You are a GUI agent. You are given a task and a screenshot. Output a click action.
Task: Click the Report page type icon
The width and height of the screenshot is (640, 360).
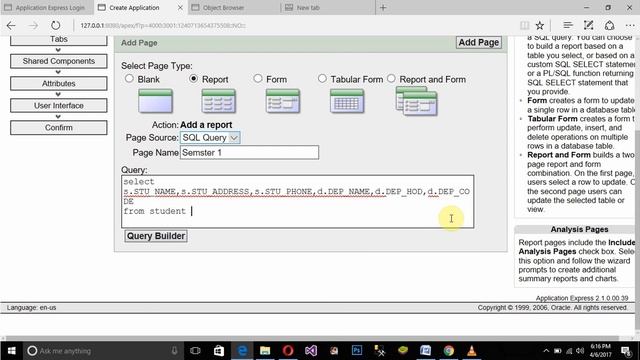click(218, 101)
